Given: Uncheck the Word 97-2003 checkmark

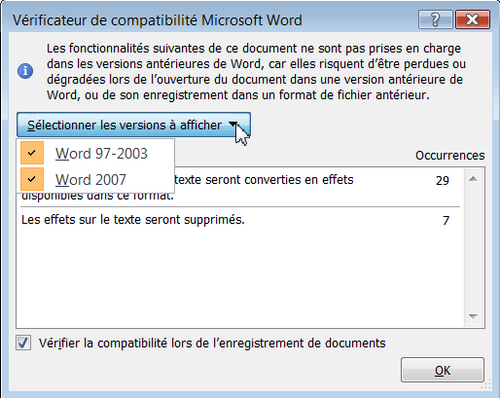Looking at the screenshot, I should point(32,153).
